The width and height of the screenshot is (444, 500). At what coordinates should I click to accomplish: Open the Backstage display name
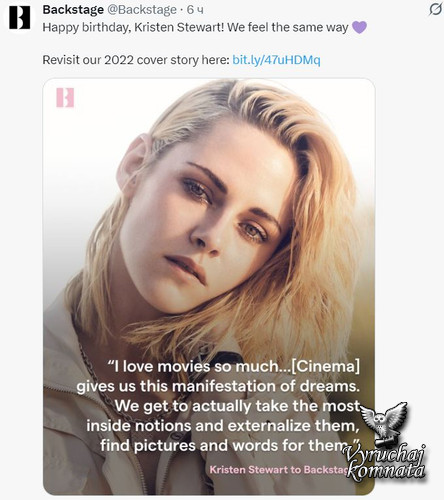73,10
